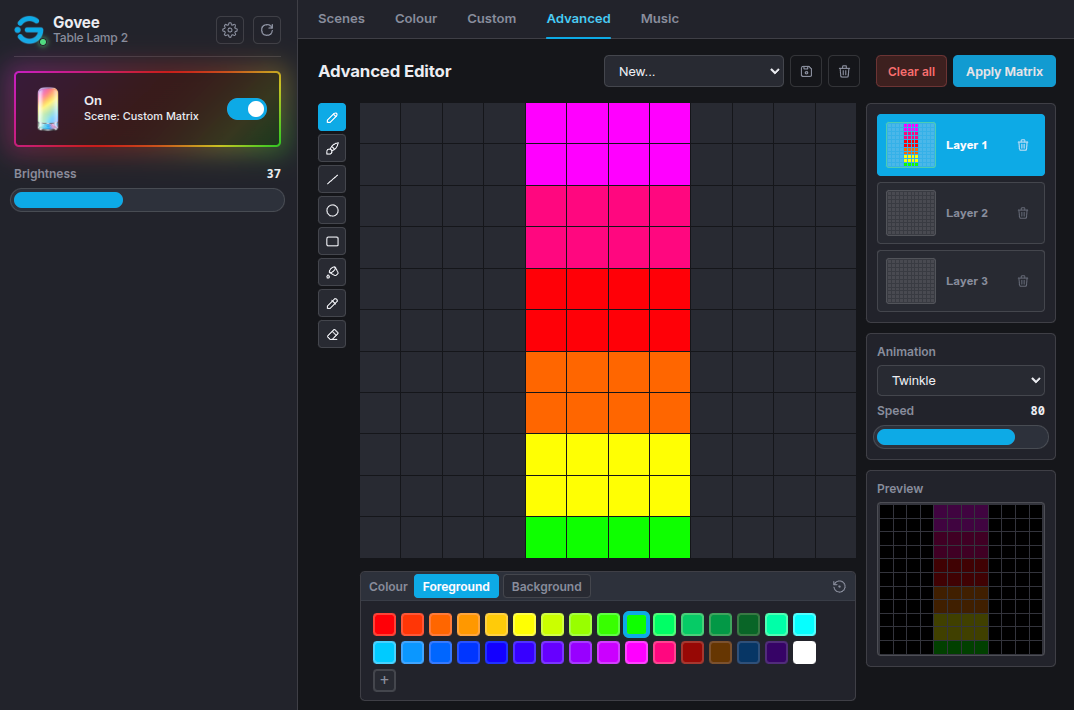Viewport: 1074px width, 710px height.
Task: Pick the white colour swatch
Action: pyautogui.click(x=804, y=652)
